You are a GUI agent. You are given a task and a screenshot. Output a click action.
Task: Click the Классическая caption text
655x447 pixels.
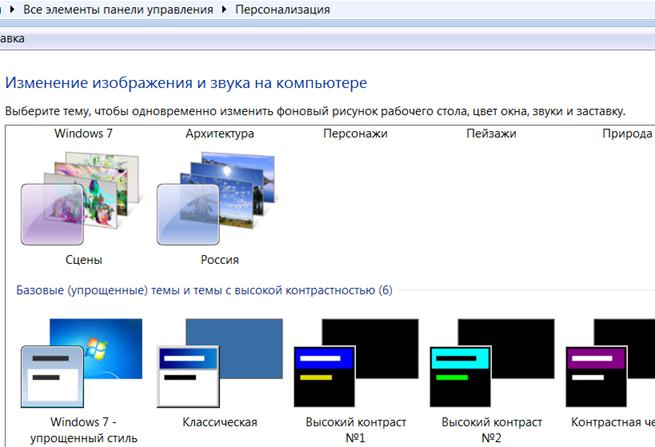(220, 422)
